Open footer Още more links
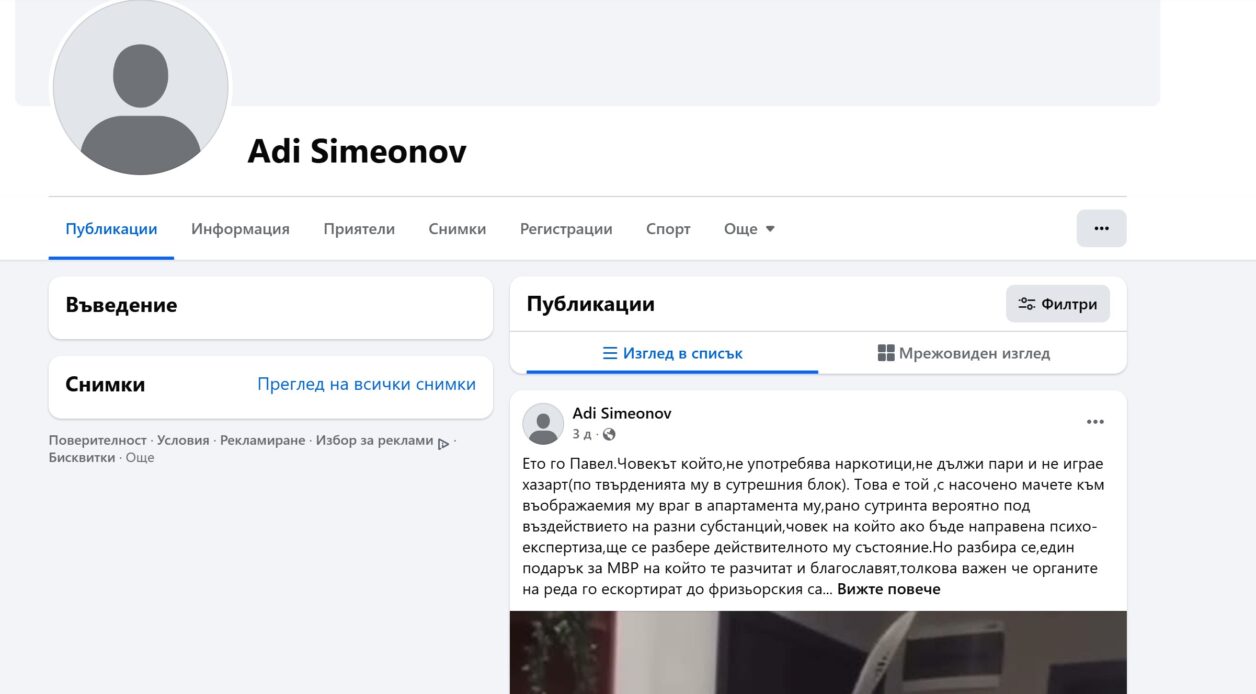Image resolution: width=1256 pixels, height=694 pixels. coord(140,458)
